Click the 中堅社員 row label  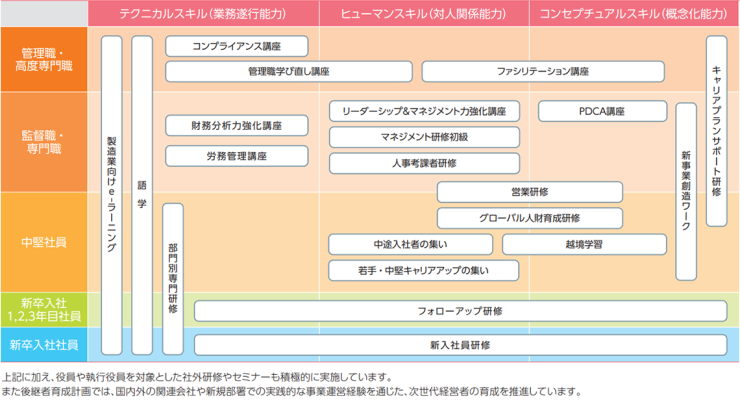43,241
